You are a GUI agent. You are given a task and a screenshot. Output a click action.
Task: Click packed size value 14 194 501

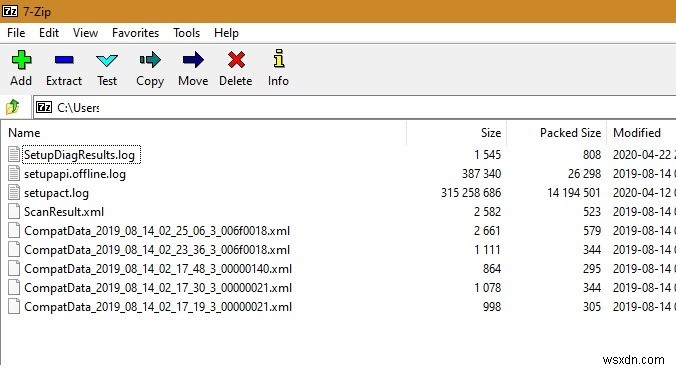coord(574,193)
